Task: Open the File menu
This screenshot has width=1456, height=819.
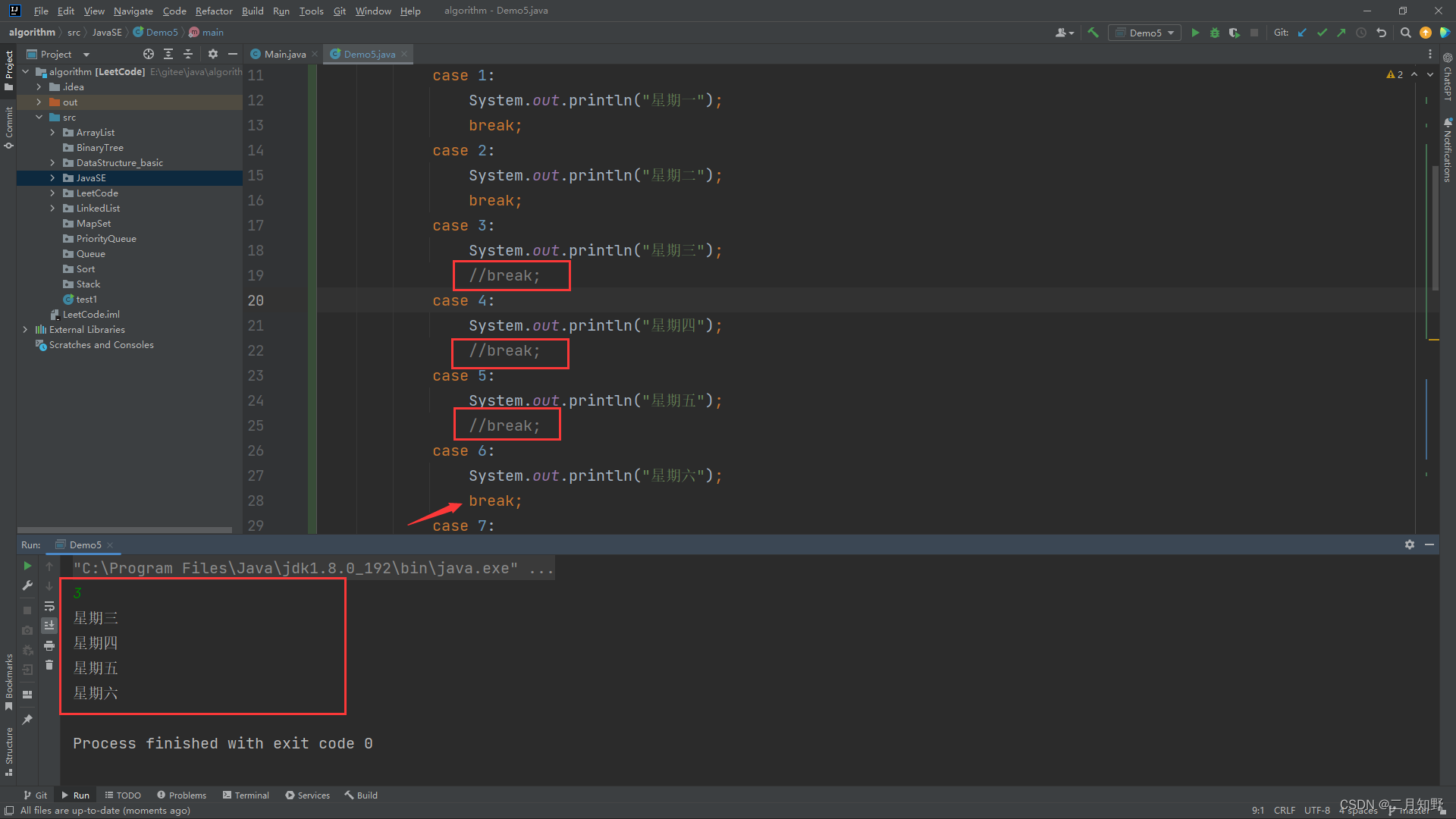Action: 41,11
